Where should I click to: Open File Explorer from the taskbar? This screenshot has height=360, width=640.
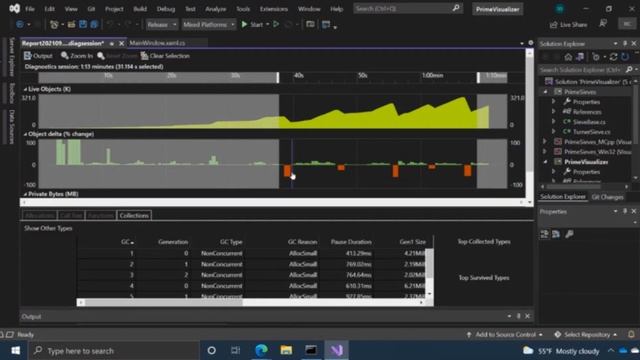click(x=286, y=350)
